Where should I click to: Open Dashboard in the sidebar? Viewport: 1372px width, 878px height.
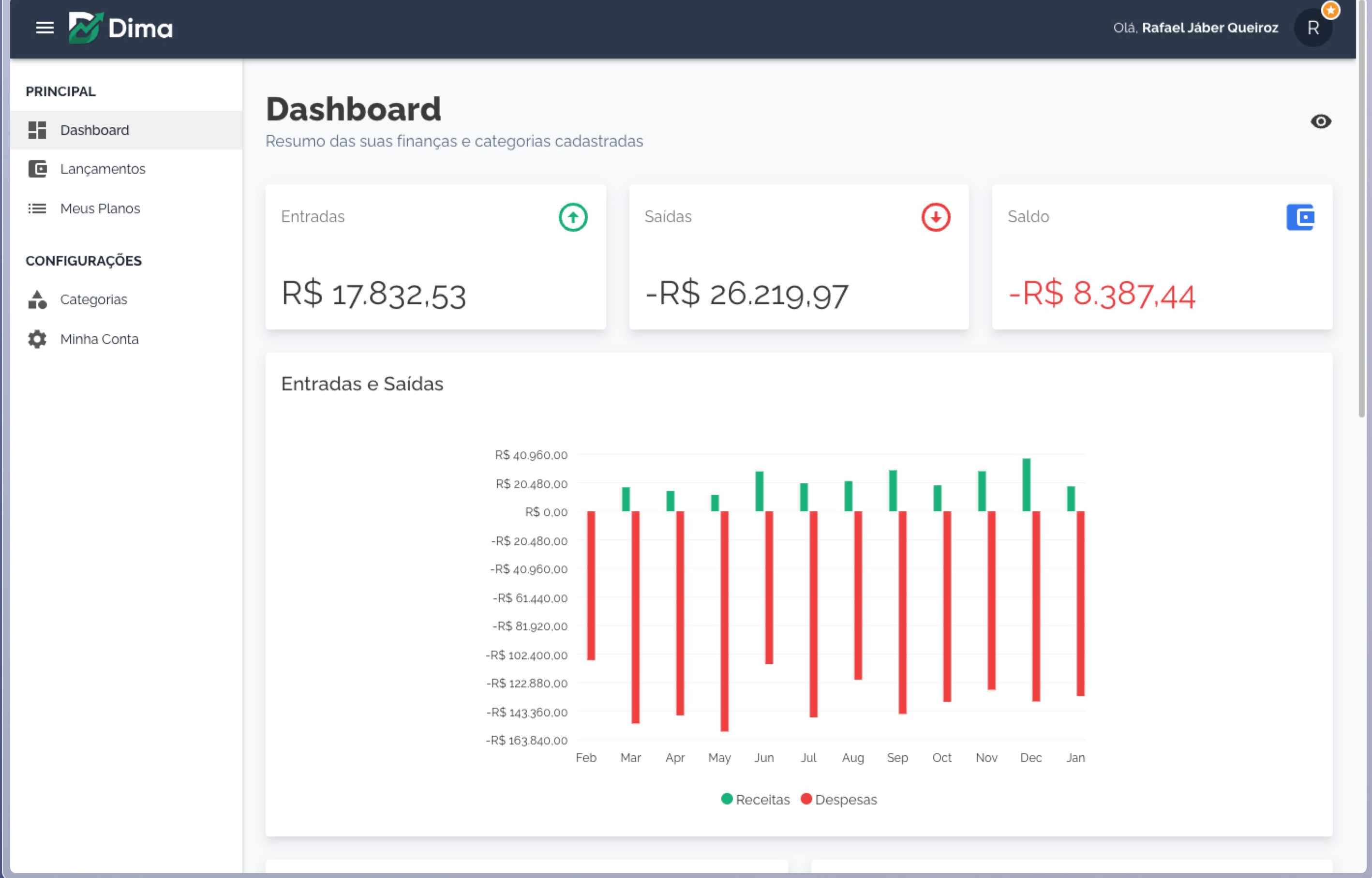[x=126, y=130]
